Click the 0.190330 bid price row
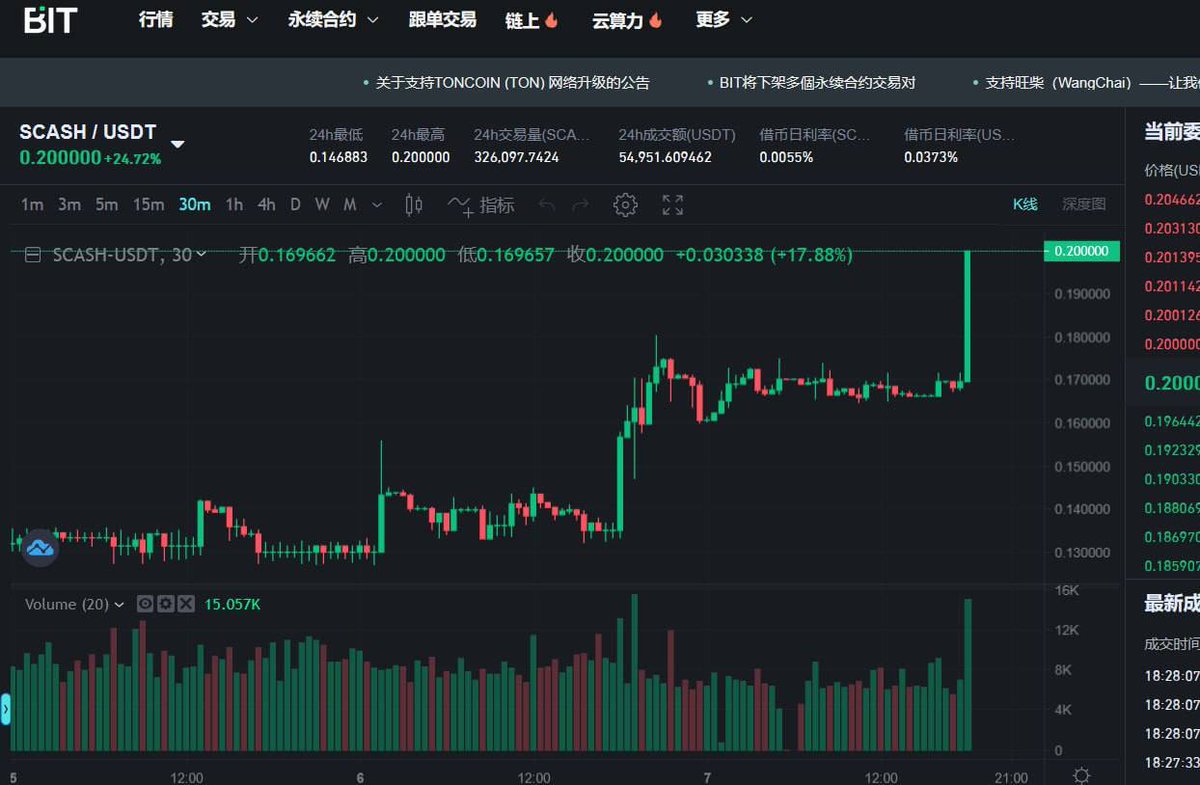This screenshot has height=785, width=1200. click(1171, 479)
